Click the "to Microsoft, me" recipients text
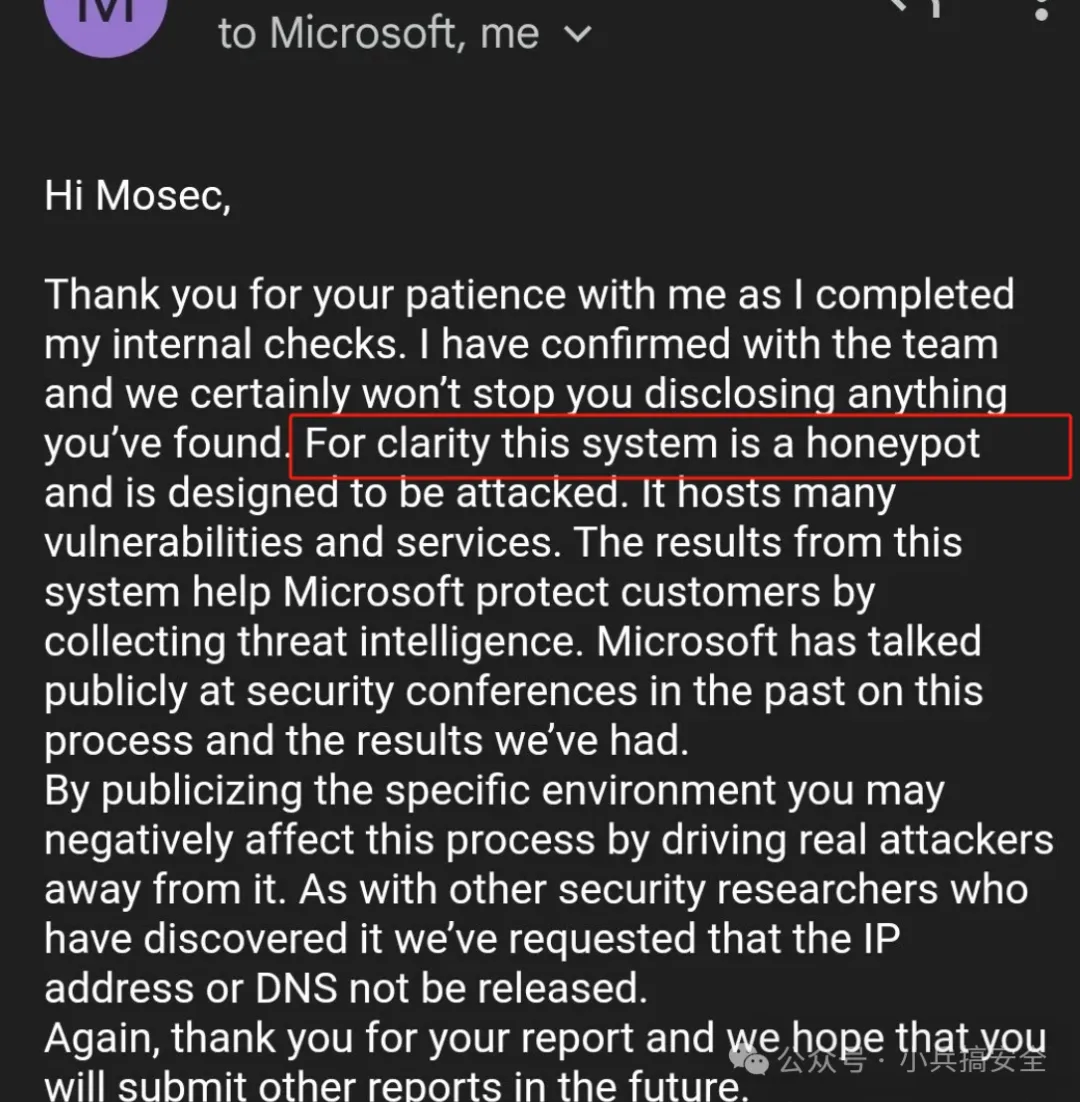Viewport: 1080px width, 1102px height. [379, 33]
